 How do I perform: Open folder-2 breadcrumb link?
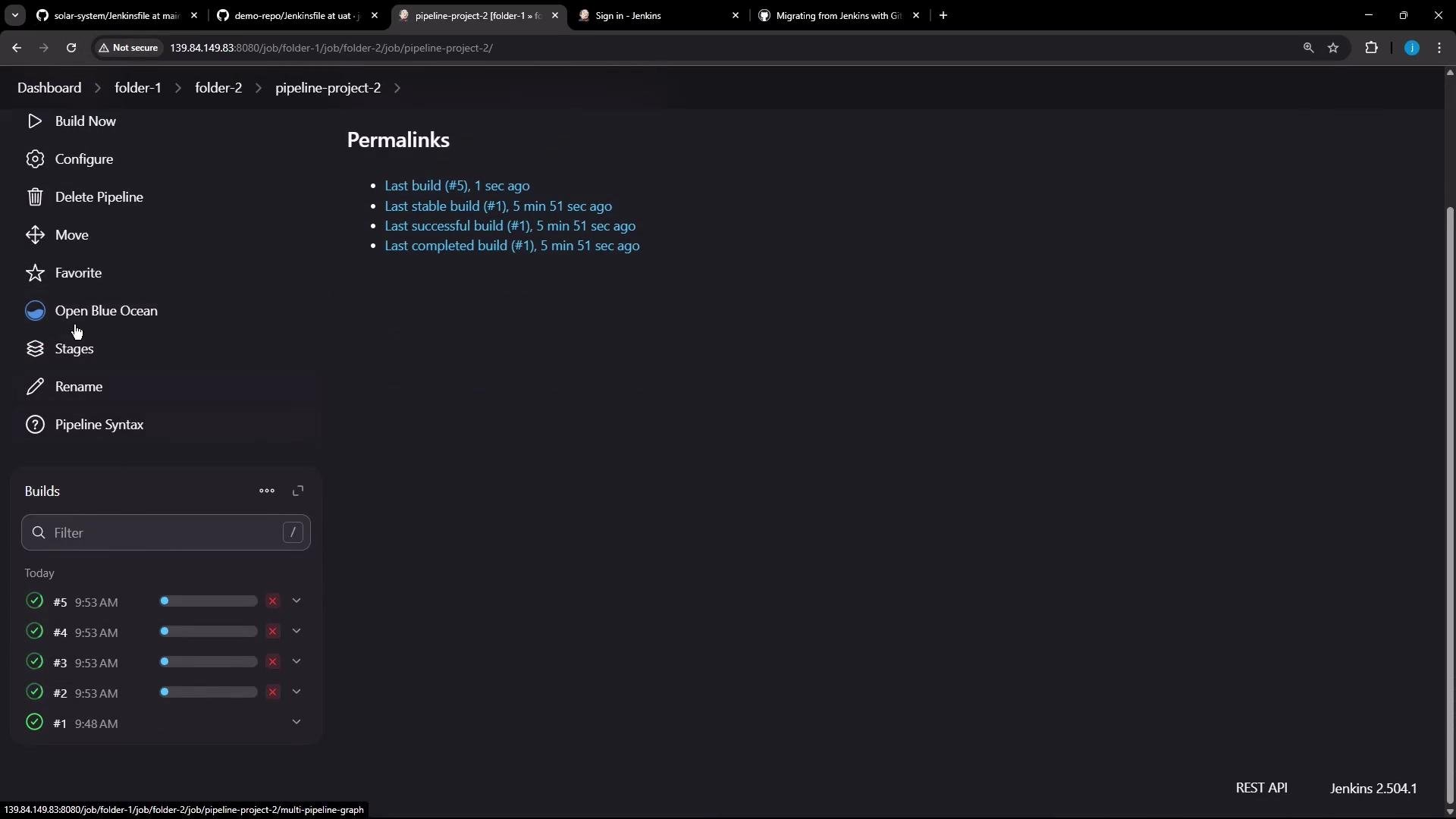click(218, 88)
